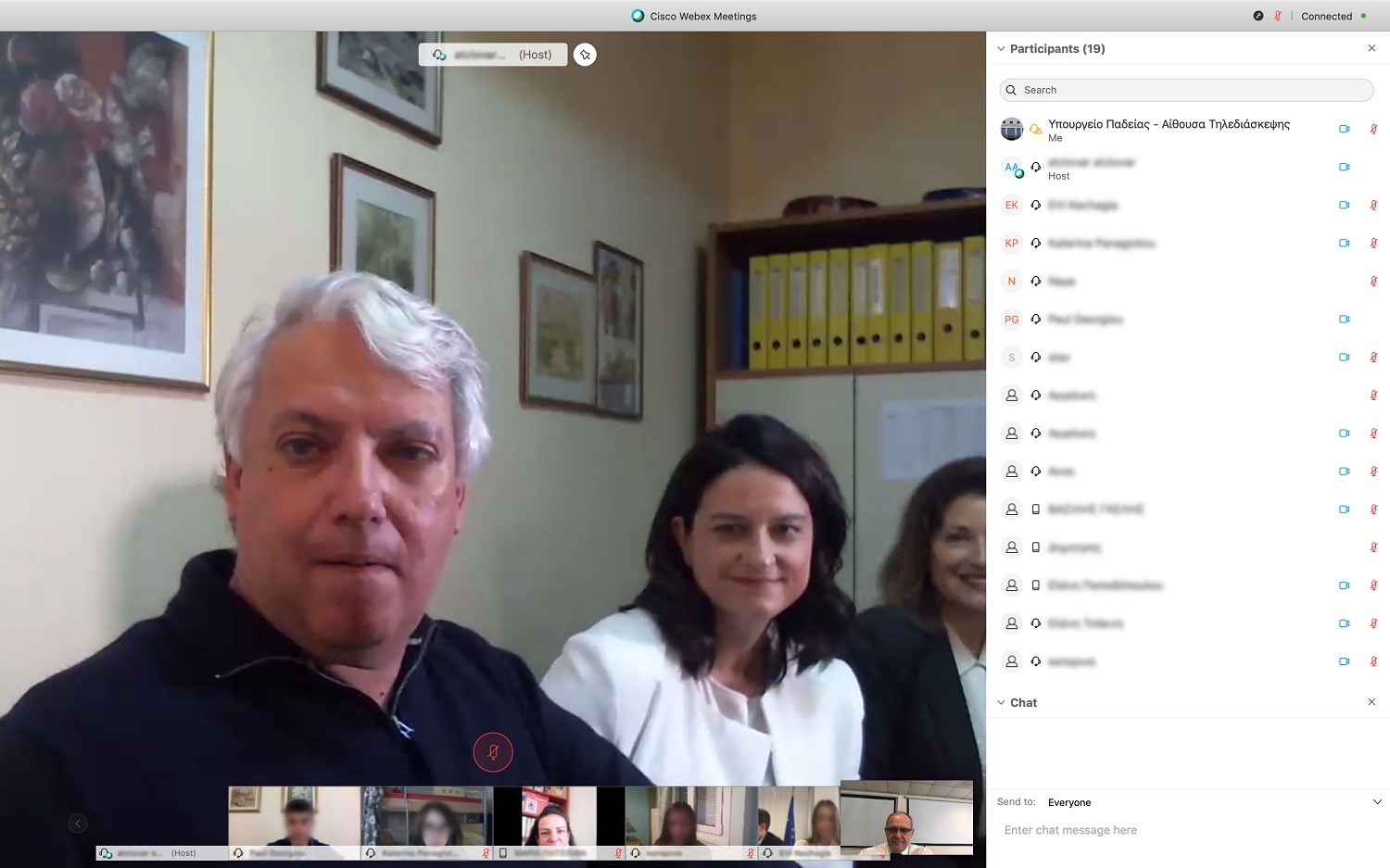Viewport: 1390px width, 868px height.
Task: Click the help icon in the title bar
Action: [1258, 16]
